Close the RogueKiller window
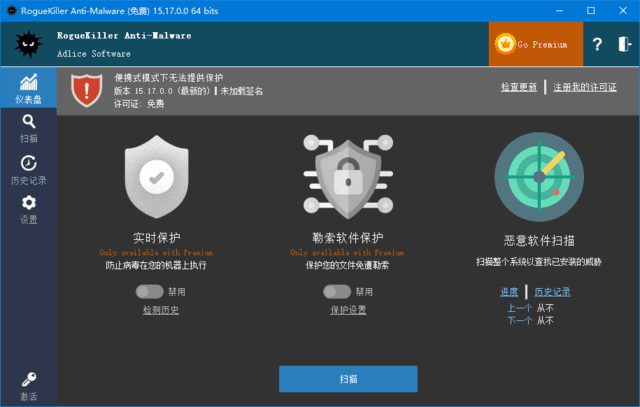 pyautogui.click(x=623, y=11)
